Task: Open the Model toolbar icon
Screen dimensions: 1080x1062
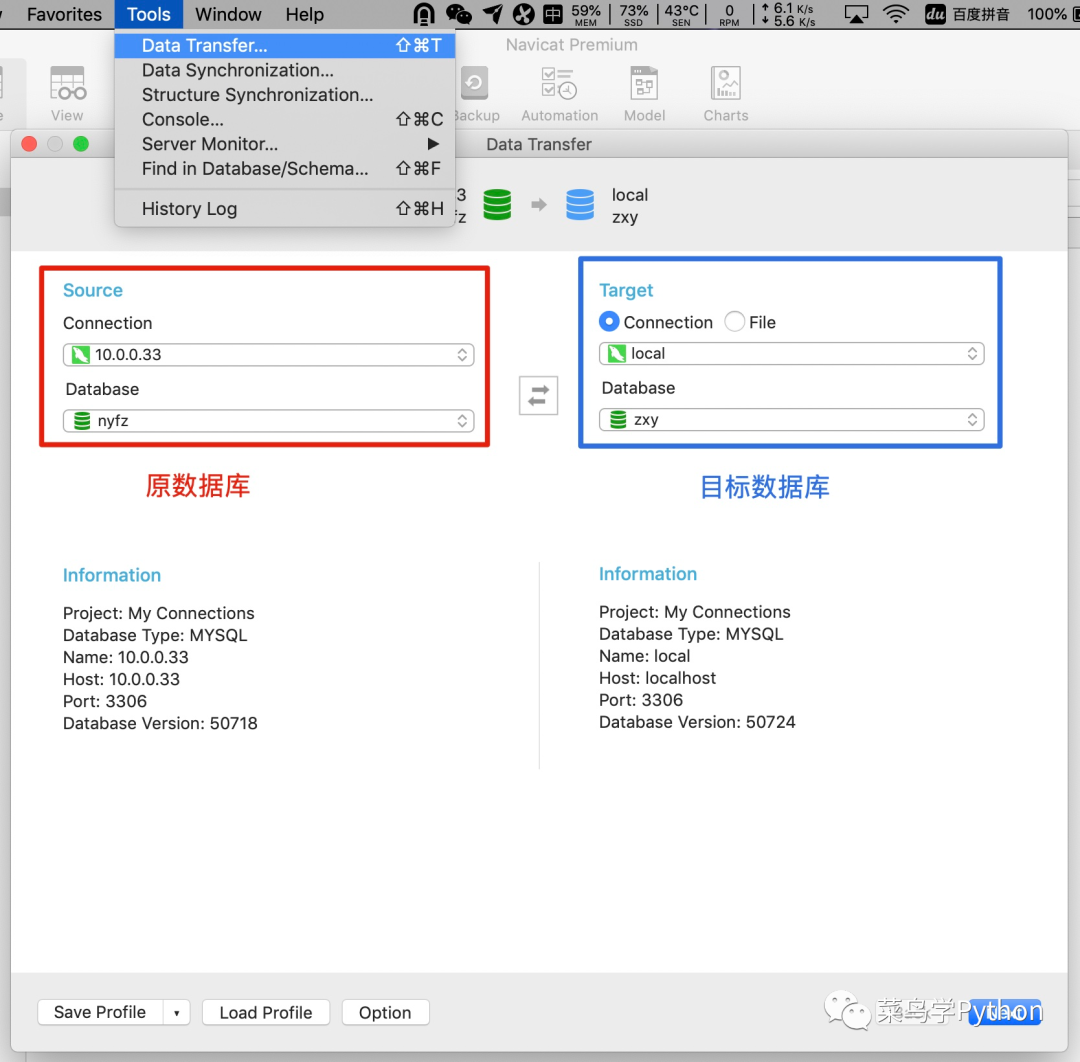Action: [x=644, y=93]
